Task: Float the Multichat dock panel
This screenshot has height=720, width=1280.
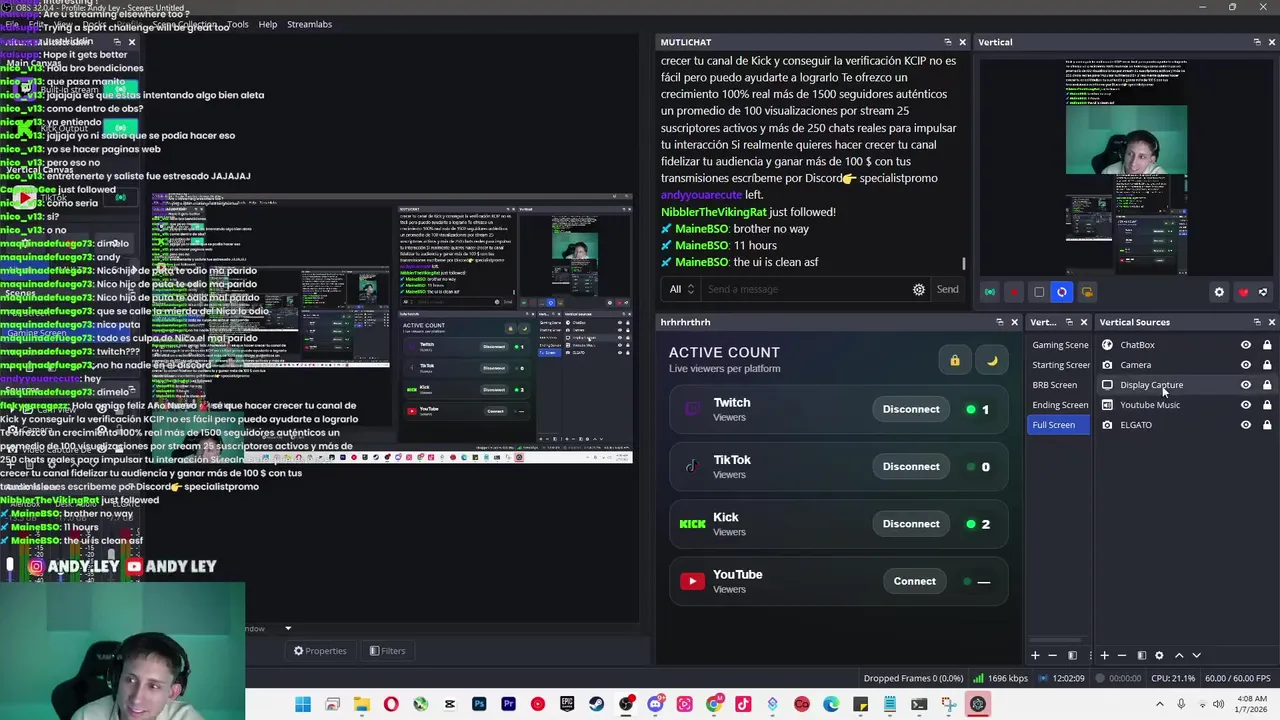Action: tap(947, 42)
